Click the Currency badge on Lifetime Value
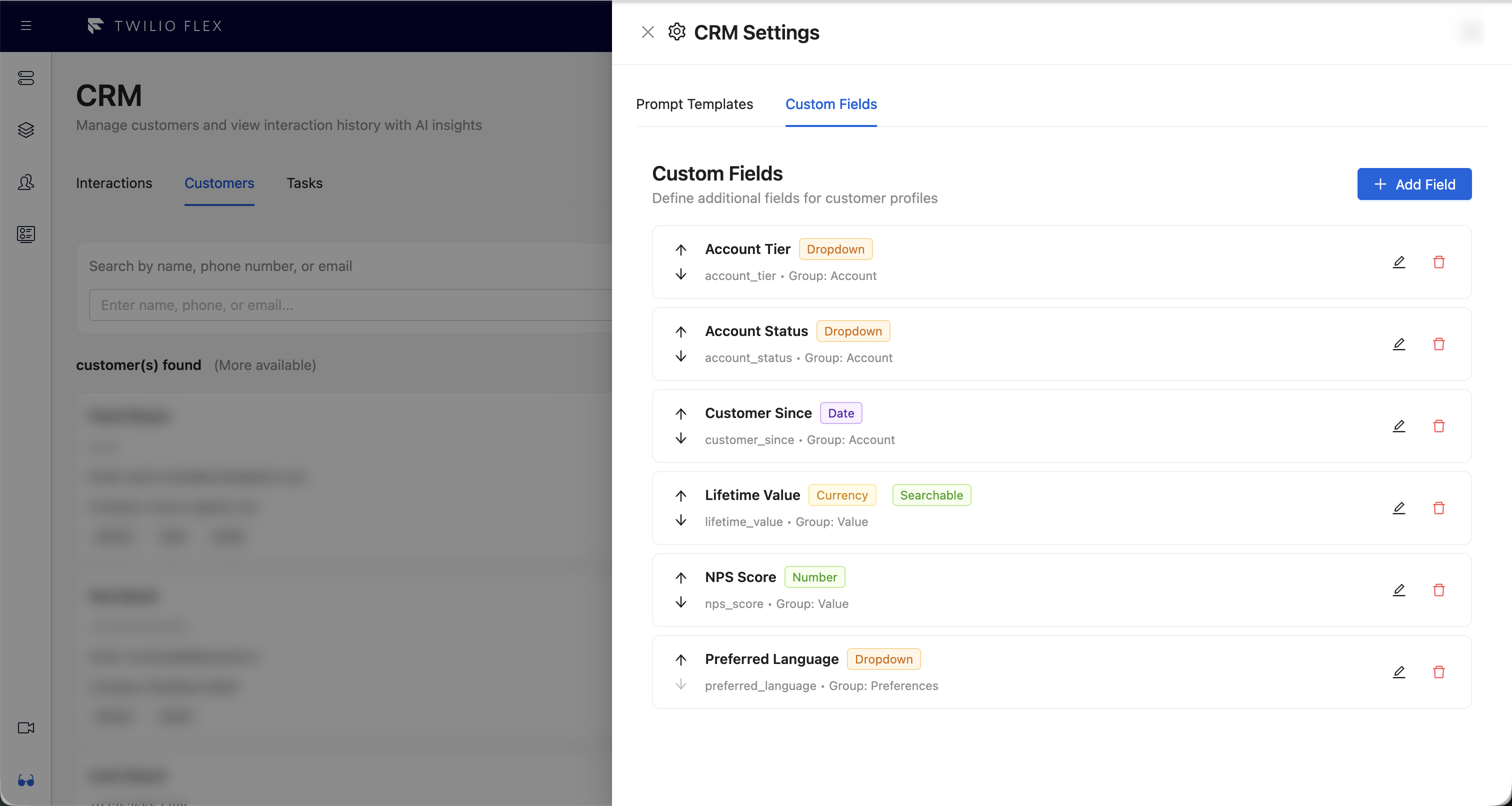 pyautogui.click(x=841, y=495)
